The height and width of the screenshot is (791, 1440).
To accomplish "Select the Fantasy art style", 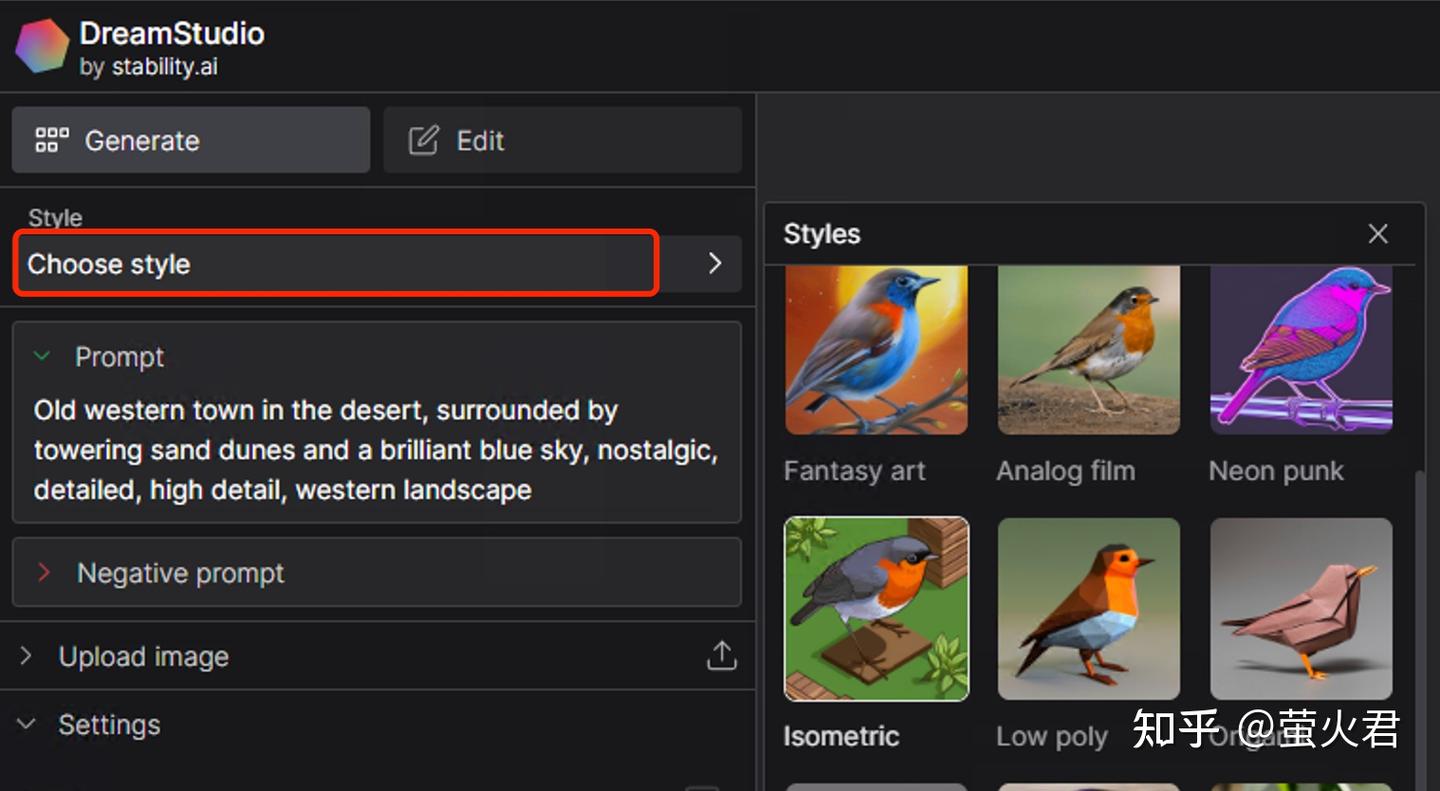I will (876, 350).
